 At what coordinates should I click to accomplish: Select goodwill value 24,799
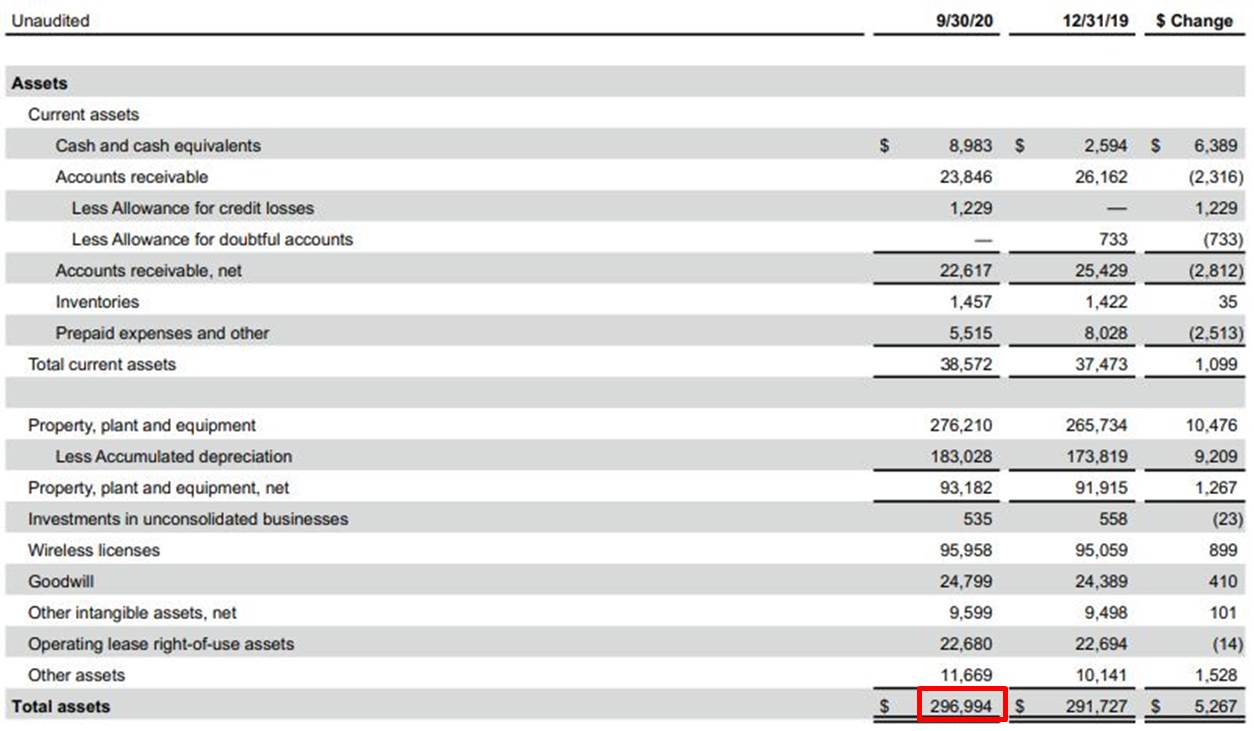coord(966,581)
